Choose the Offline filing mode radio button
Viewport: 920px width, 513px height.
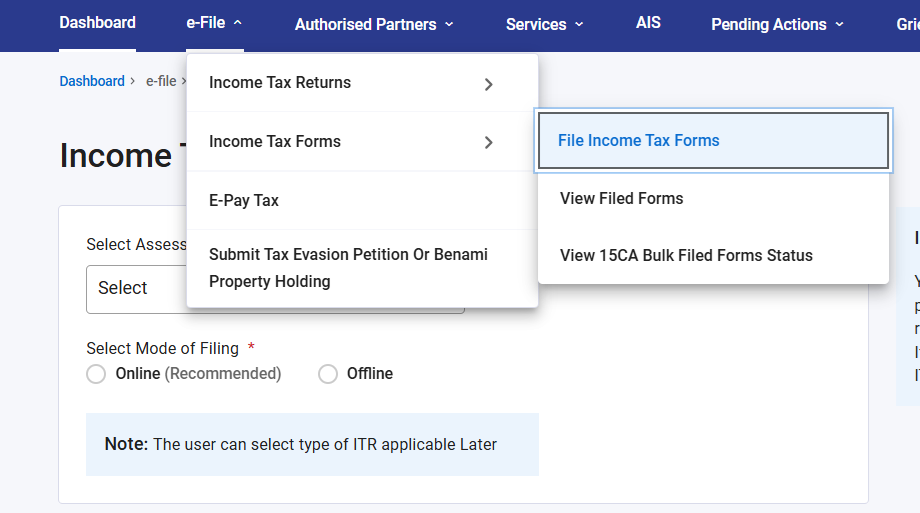click(328, 374)
